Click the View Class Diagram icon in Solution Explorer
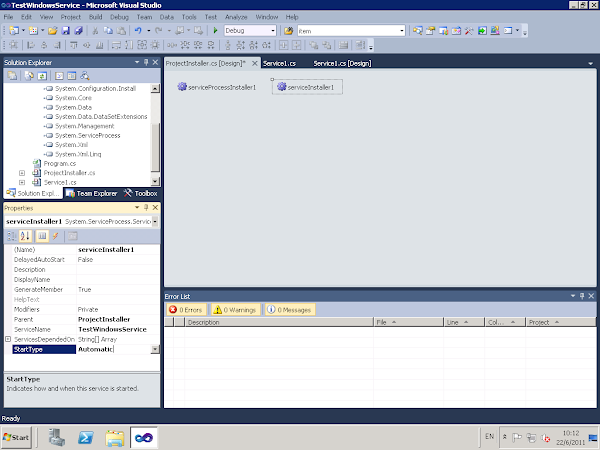 (x=85, y=76)
